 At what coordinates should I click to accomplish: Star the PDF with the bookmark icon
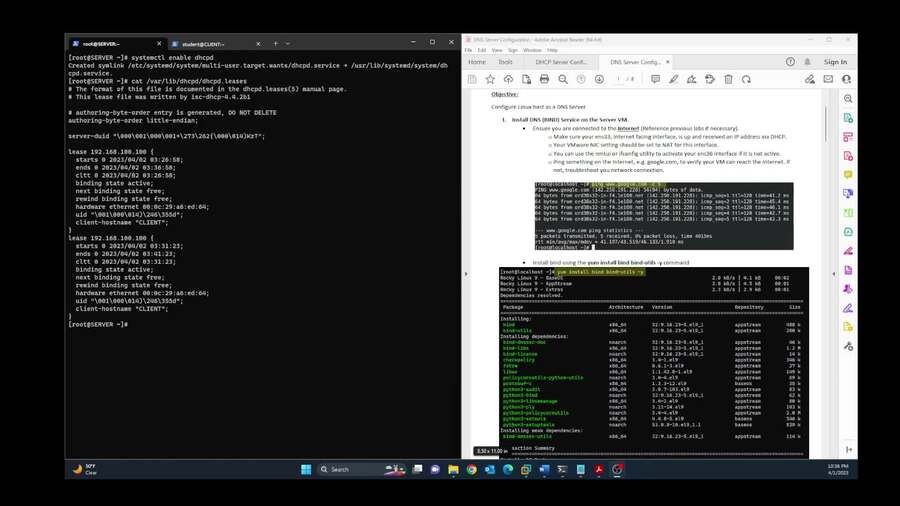(x=490, y=79)
